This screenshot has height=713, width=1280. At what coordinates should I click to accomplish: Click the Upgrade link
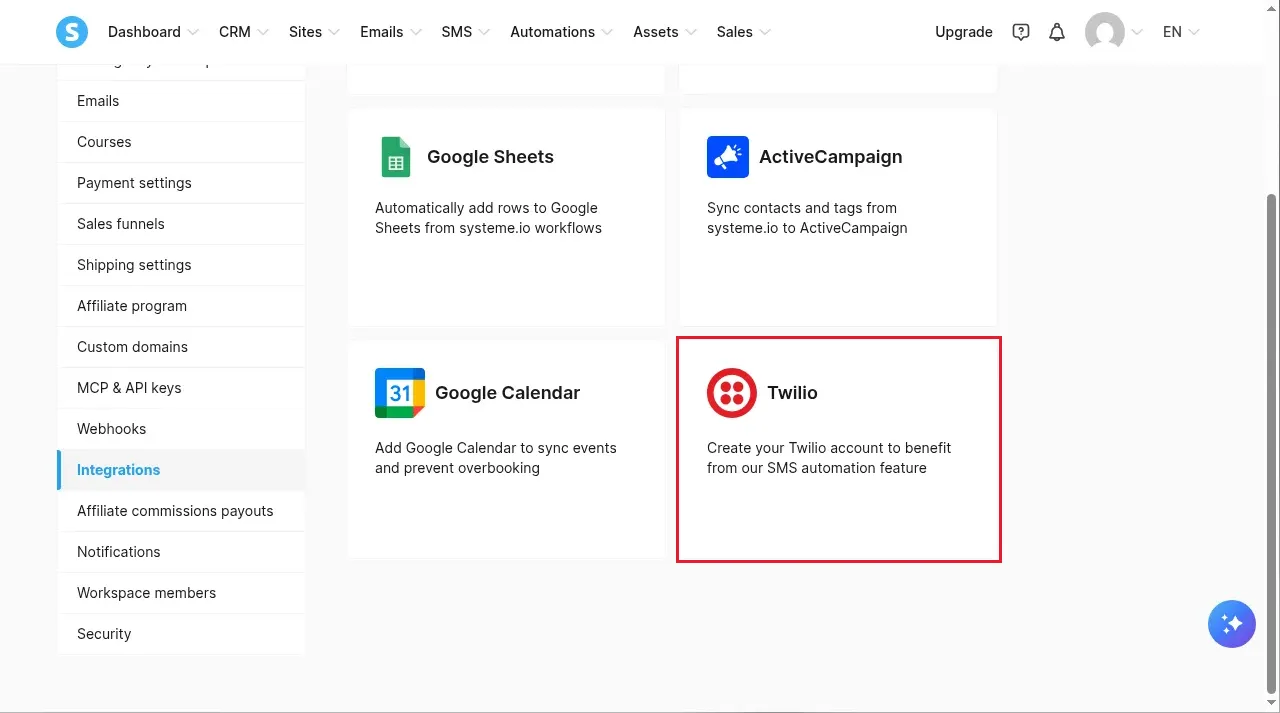point(964,32)
